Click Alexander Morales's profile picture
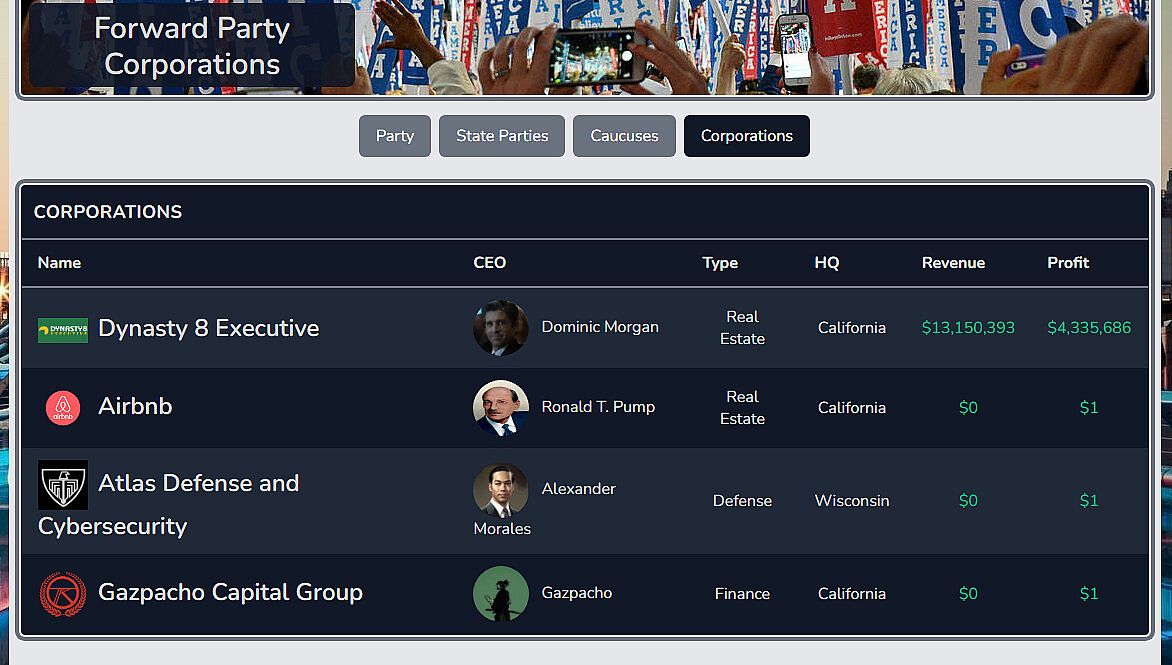The height and width of the screenshot is (665, 1172). tap(501, 490)
